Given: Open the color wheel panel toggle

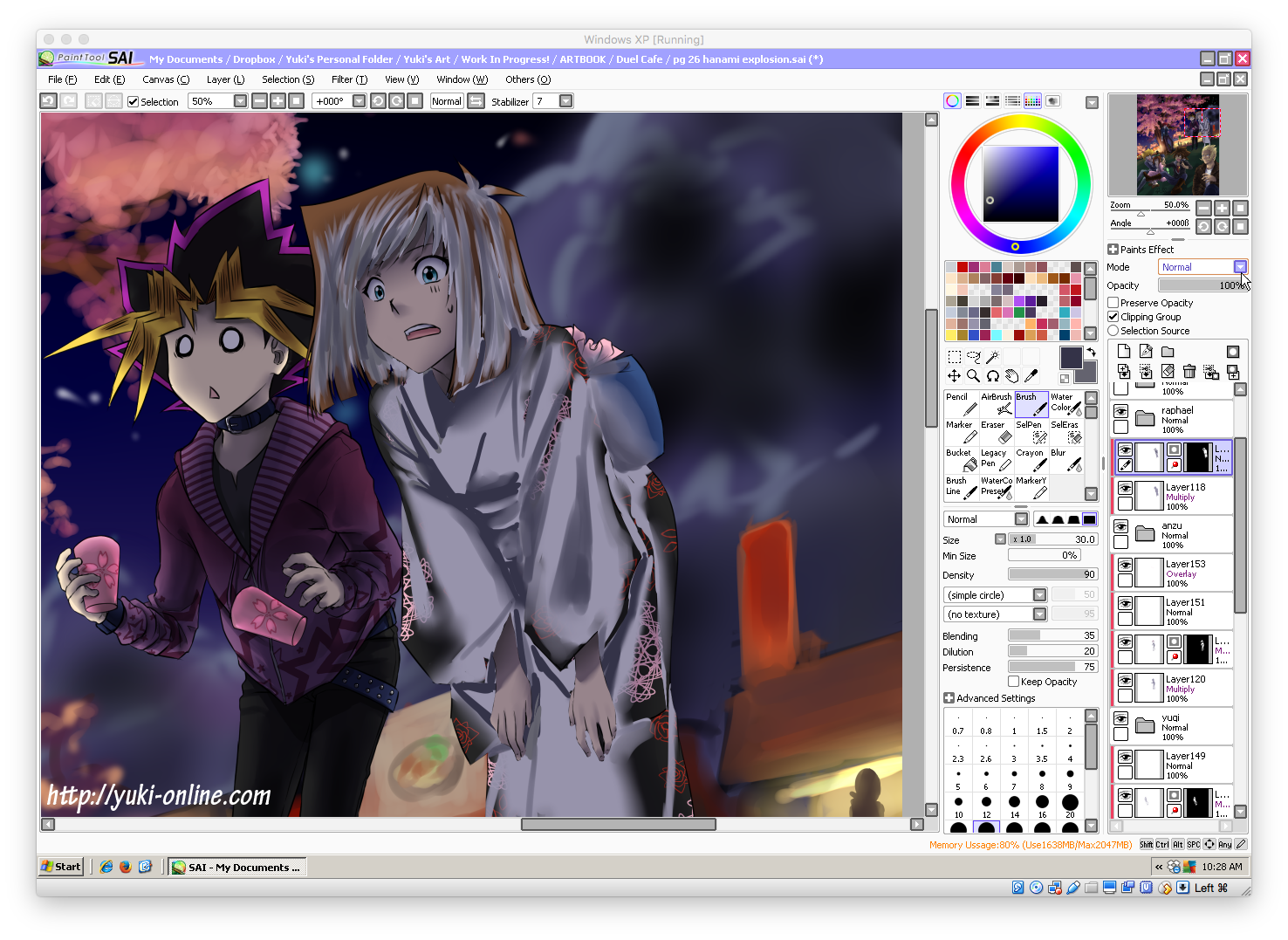Looking at the screenshot, I should [952, 101].
